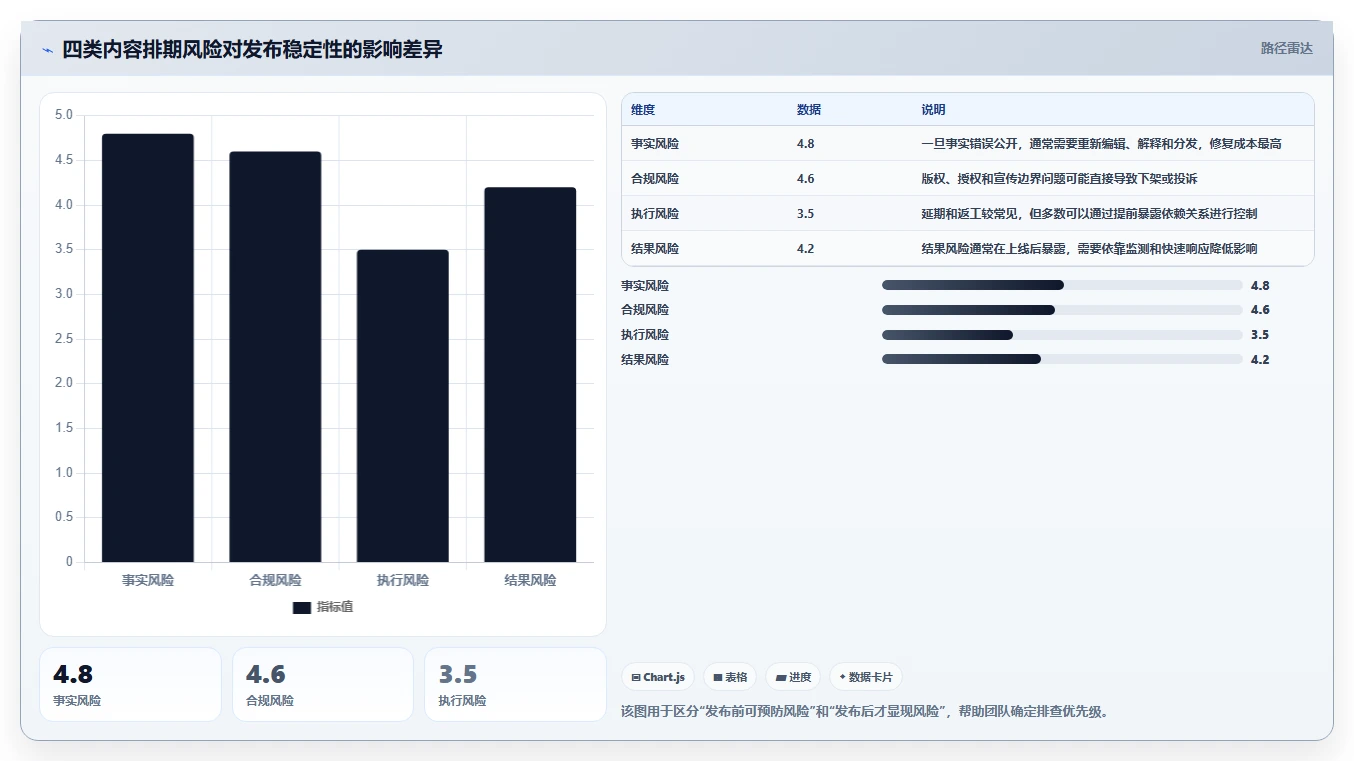Click the description starting 结果风险通常在上线后

click(x=1089, y=249)
